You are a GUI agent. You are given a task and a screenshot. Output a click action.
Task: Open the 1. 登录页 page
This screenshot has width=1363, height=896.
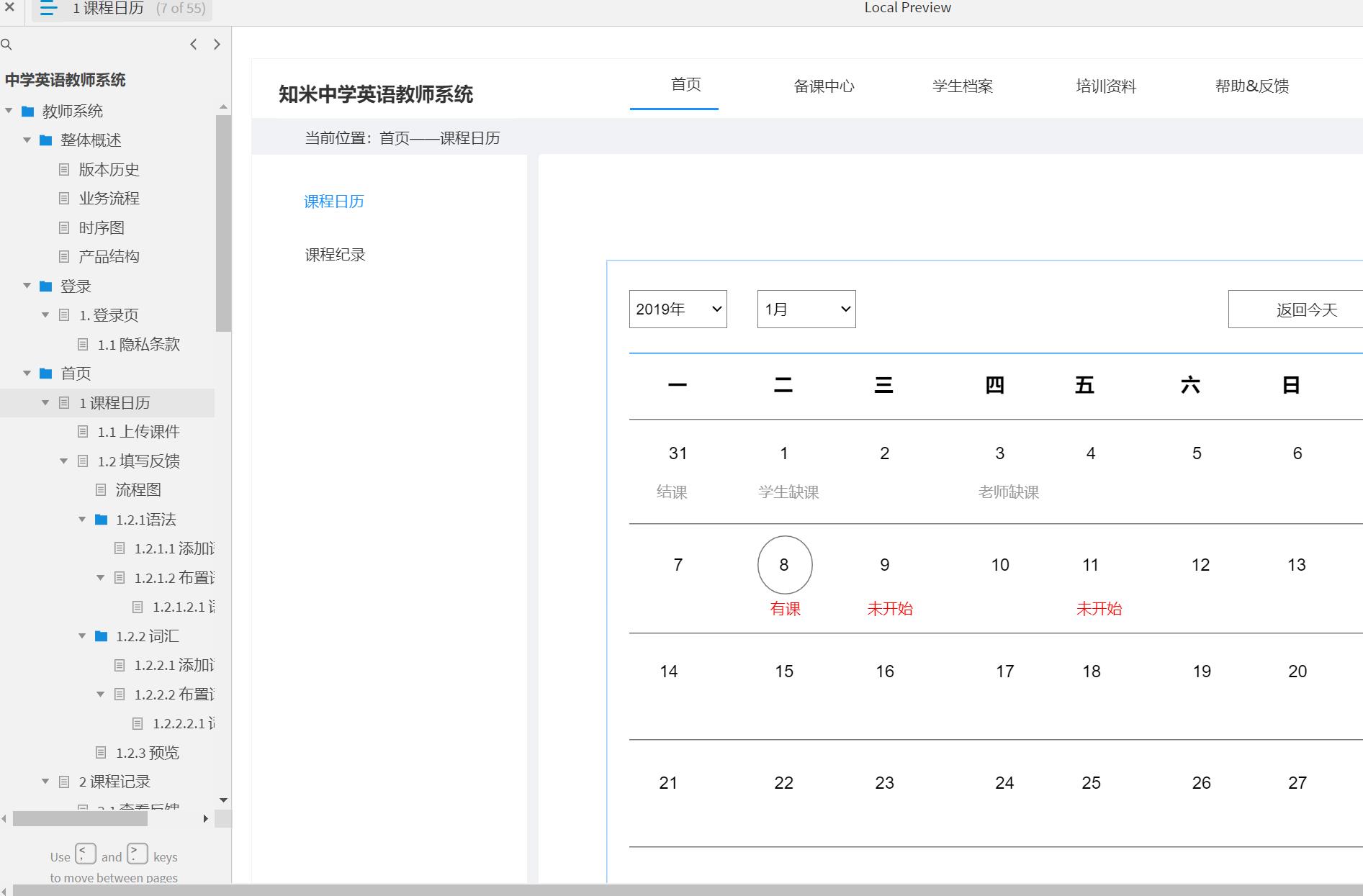[x=109, y=315]
